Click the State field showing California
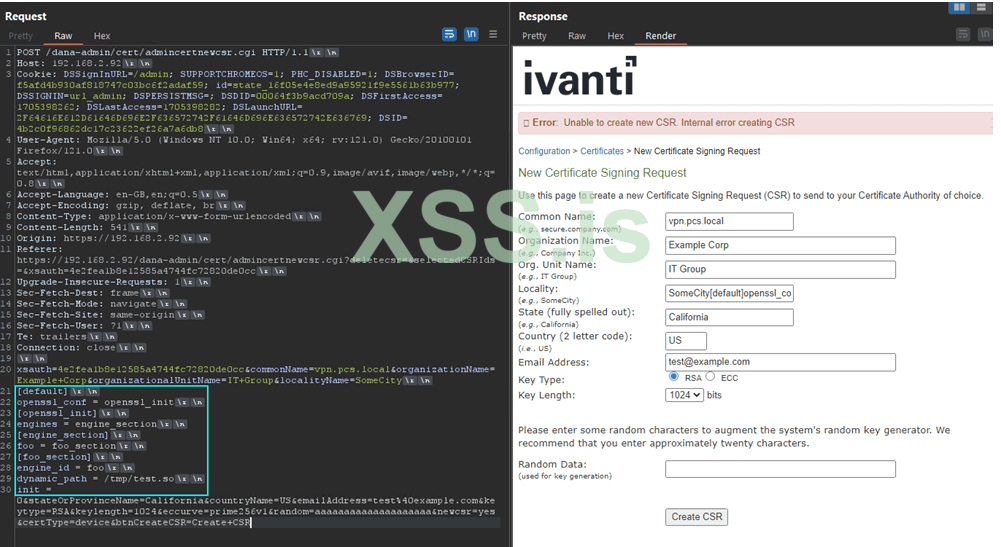 click(729, 317)
